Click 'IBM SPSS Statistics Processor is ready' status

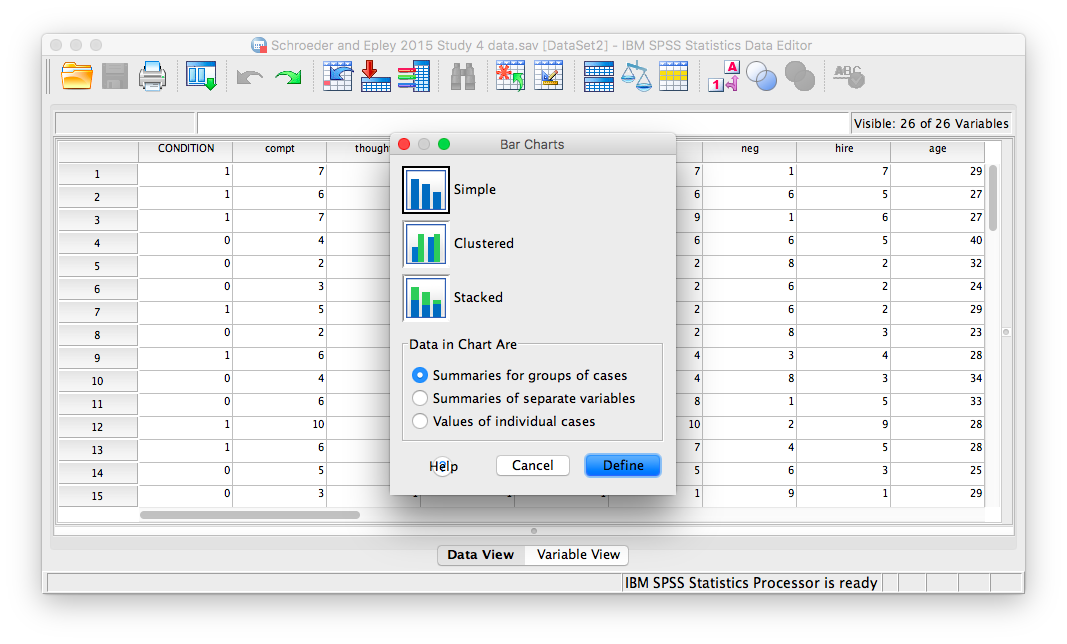click(x=751, y=583)
